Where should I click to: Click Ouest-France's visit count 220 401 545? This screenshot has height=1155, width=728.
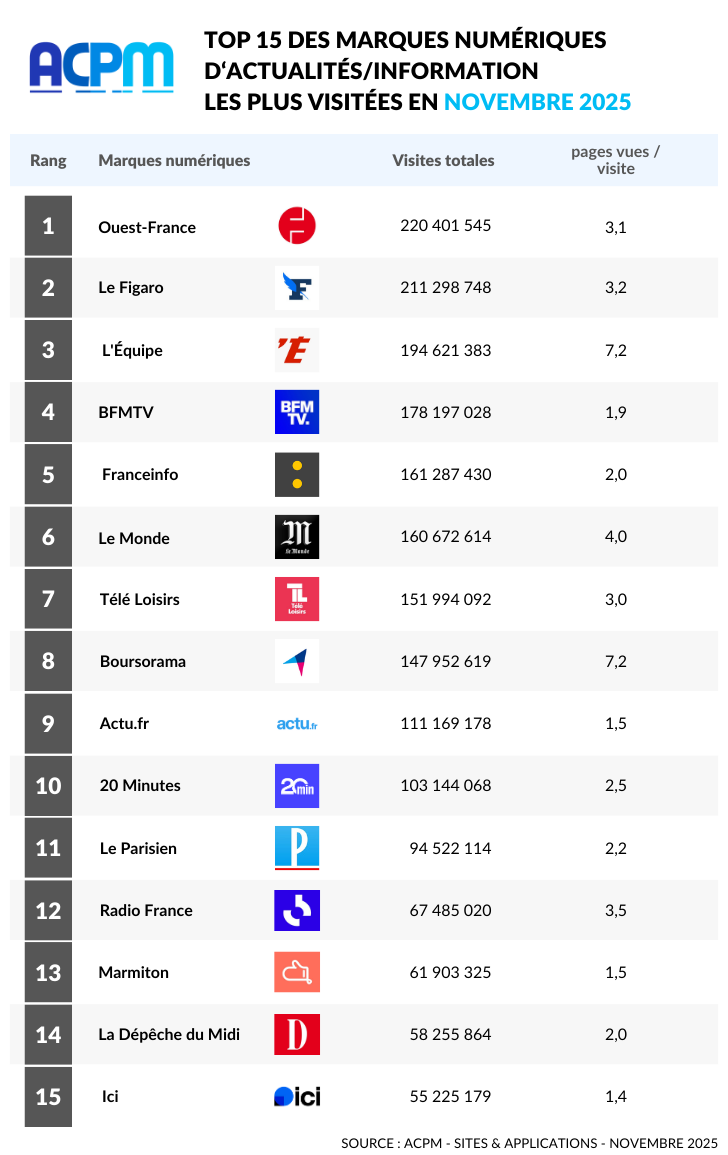[x=445, y=226]
